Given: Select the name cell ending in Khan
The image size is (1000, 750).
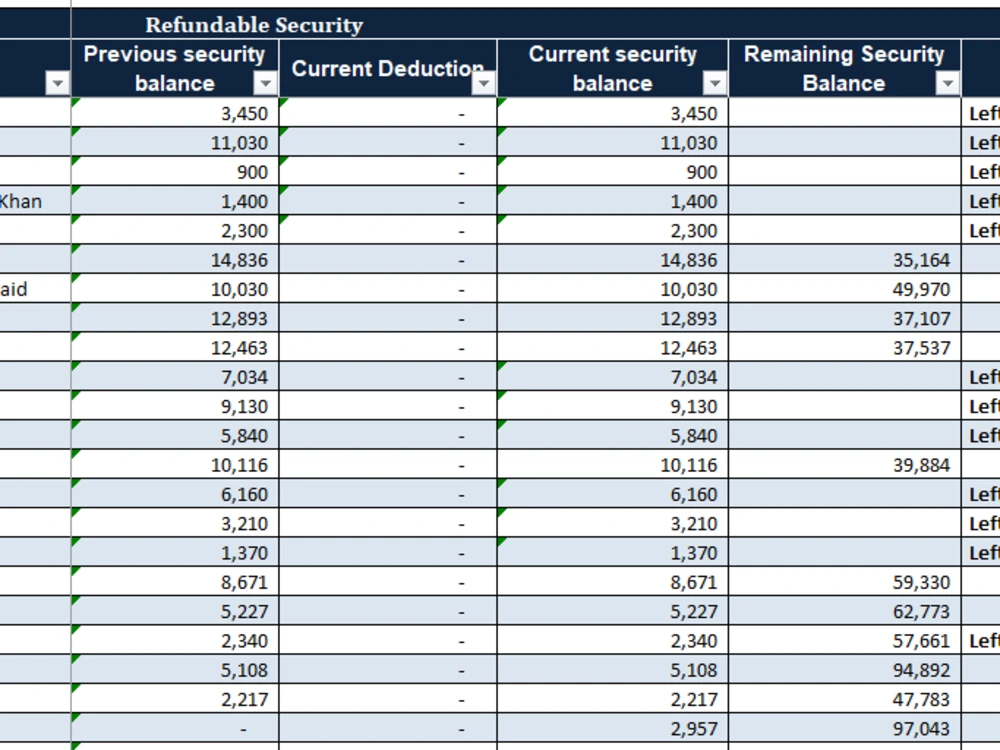Looking at the screenshot, I should coord(35,201).
